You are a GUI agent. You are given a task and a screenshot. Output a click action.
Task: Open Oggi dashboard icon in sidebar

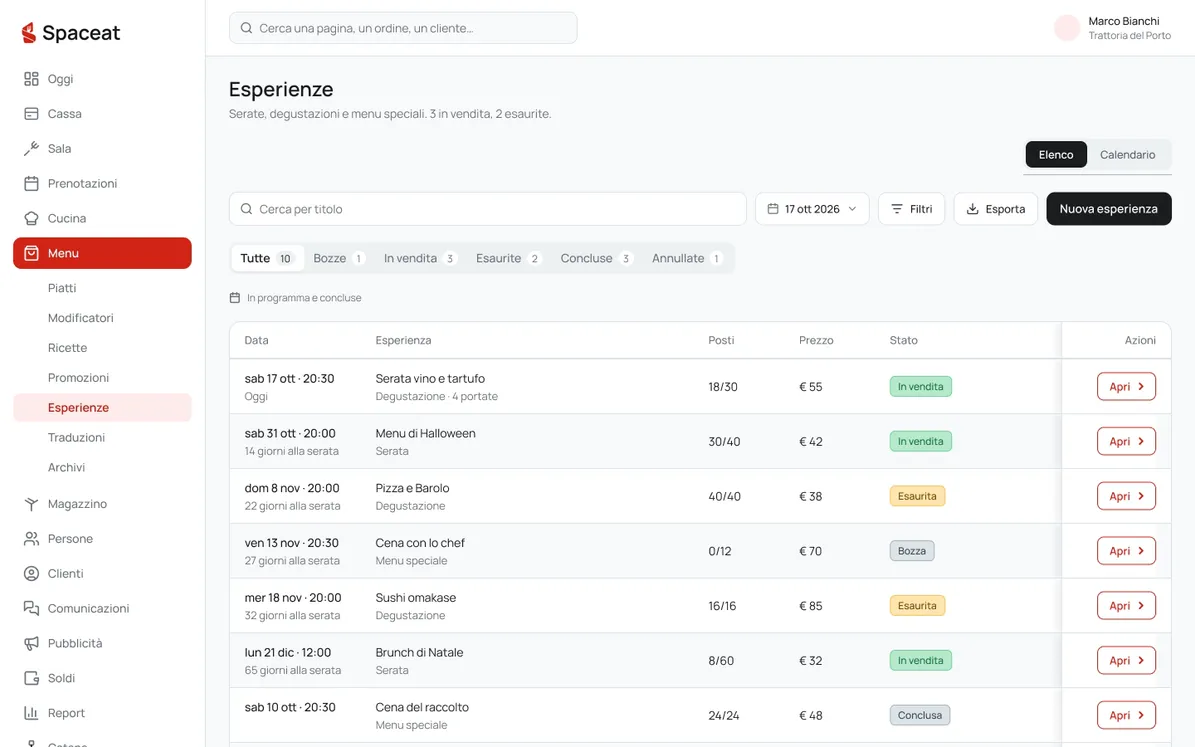[x=31, y=79]
